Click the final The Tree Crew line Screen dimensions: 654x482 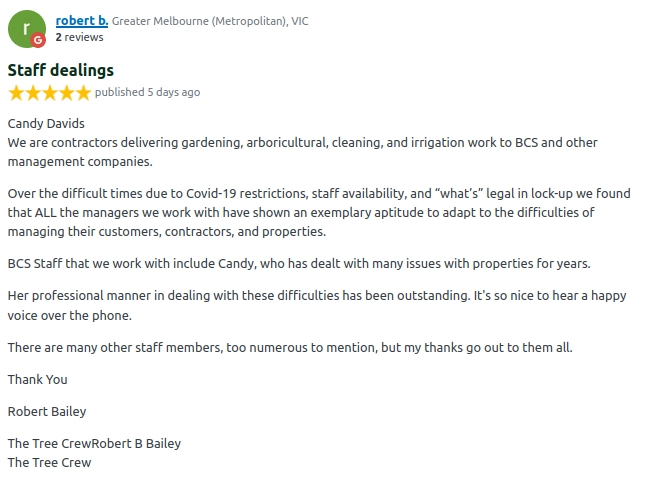click(x=49, y=463)
